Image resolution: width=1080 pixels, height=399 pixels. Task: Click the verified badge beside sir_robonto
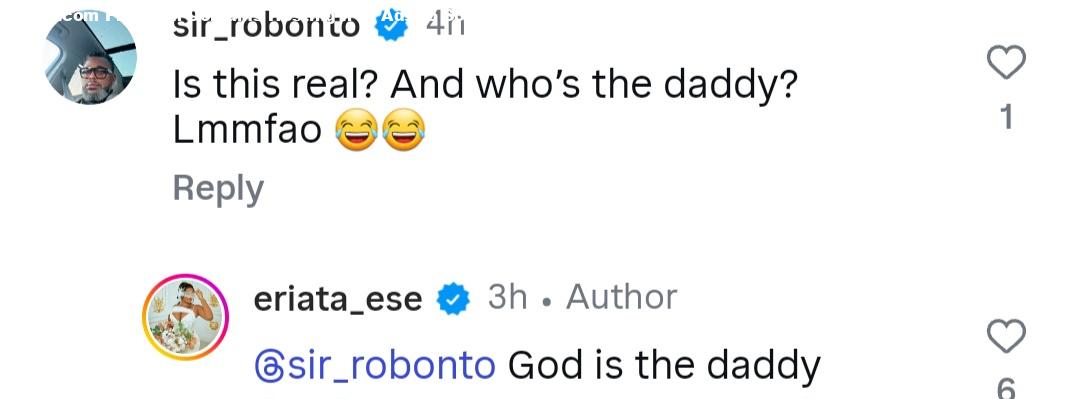point(391,25)
